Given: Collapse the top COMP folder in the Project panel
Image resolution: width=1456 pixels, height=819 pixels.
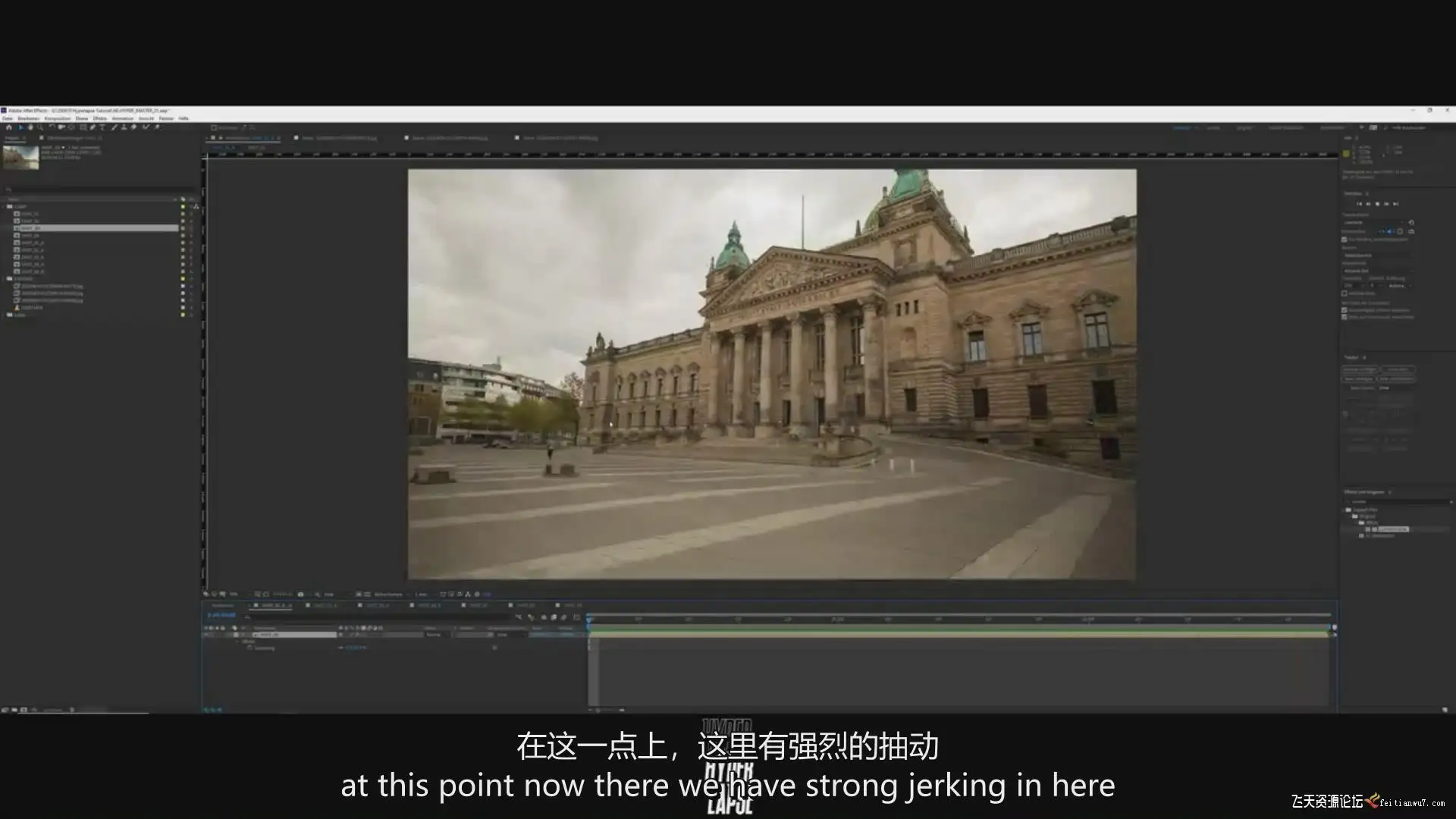Looking at the screenshot, I should click(x=3, y=206).
